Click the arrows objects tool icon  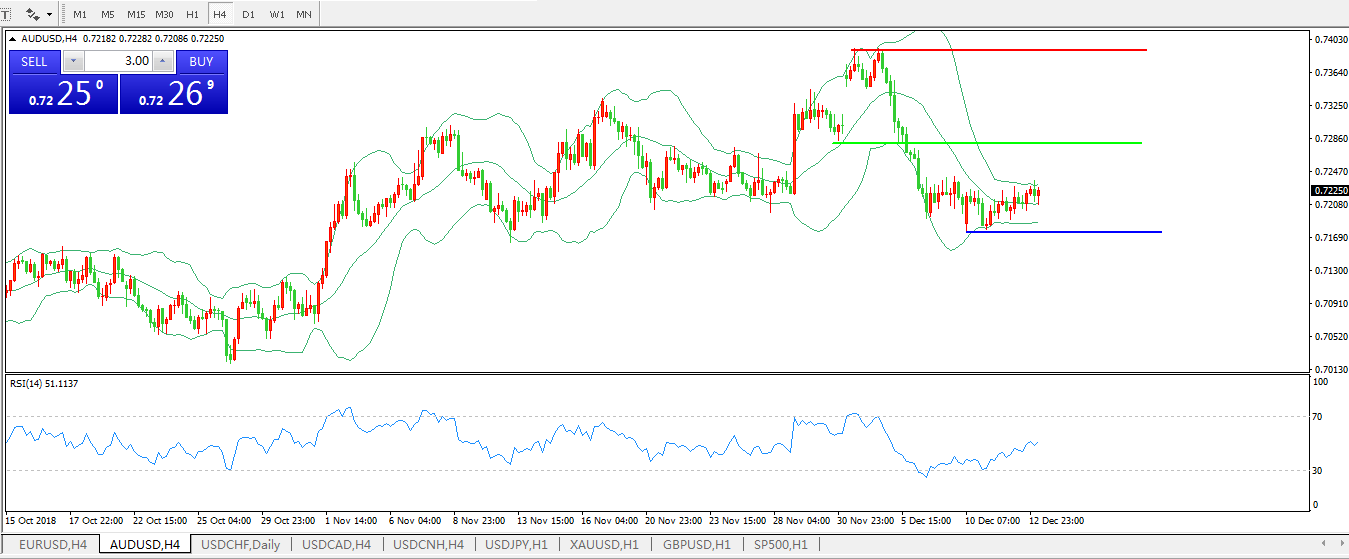33,14
